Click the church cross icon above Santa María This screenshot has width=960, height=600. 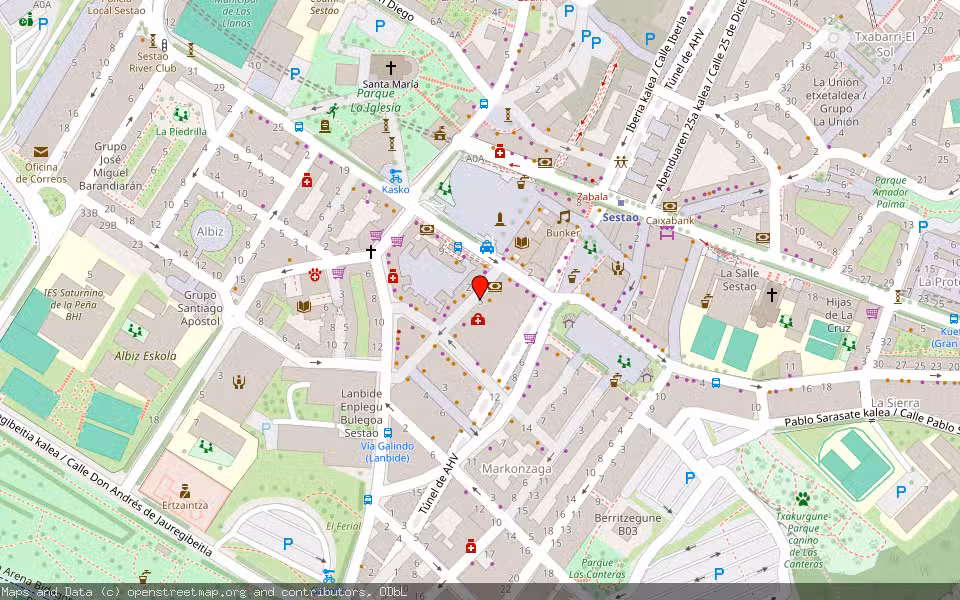coord(391,67)
